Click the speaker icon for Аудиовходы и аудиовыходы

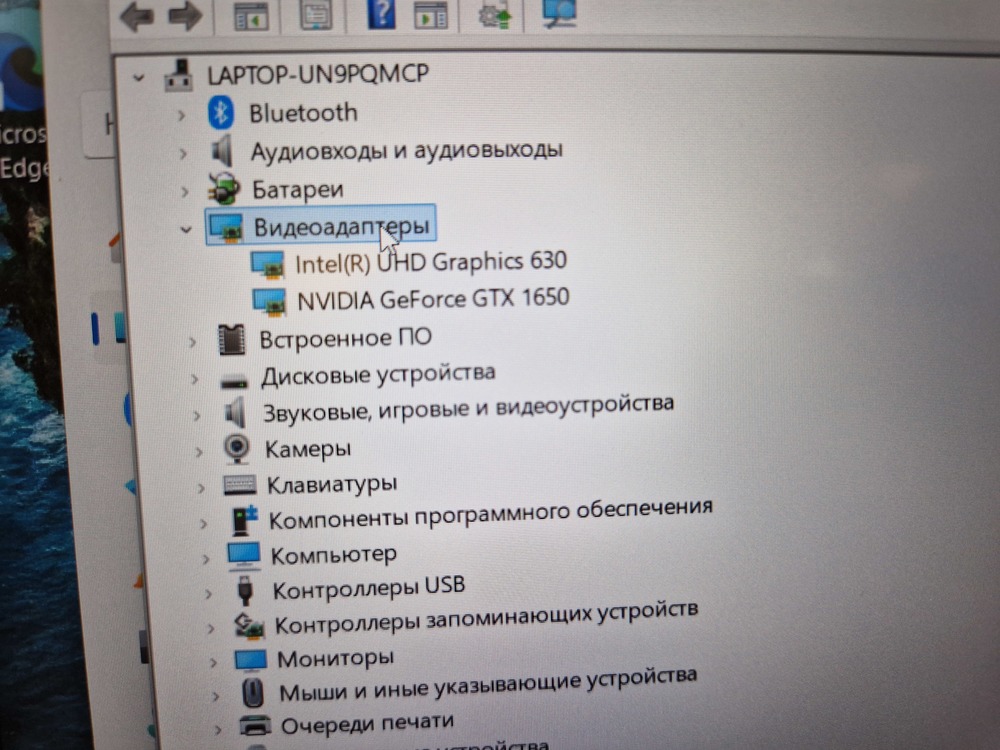click(x=222, y=151)
